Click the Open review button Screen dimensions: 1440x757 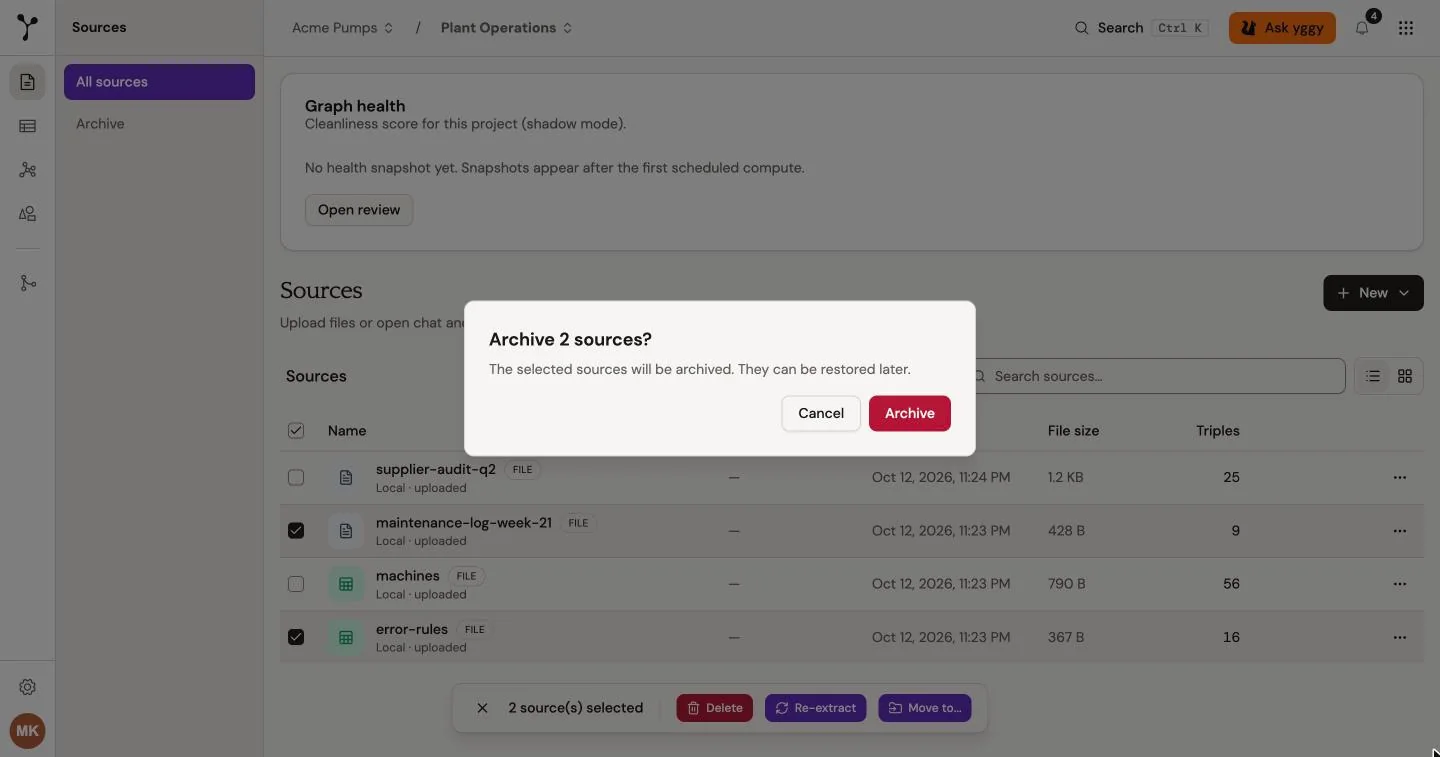click(x=359, y=210)
